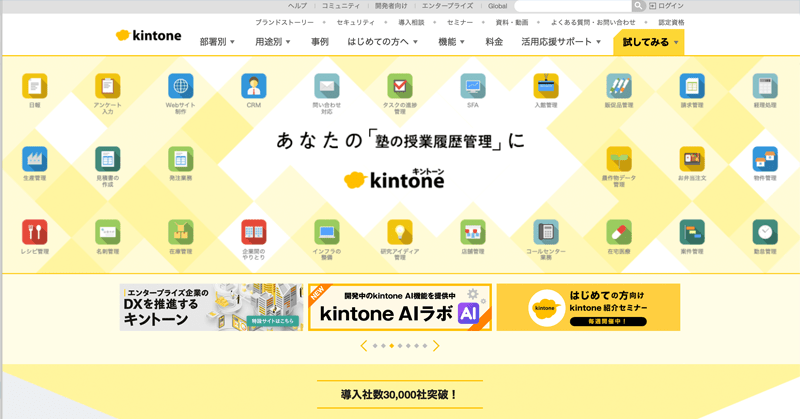Select the 勤怠管理 clock icon
Image resolution: width=800 pixels, height=419 pixels.
pos(765,232)
